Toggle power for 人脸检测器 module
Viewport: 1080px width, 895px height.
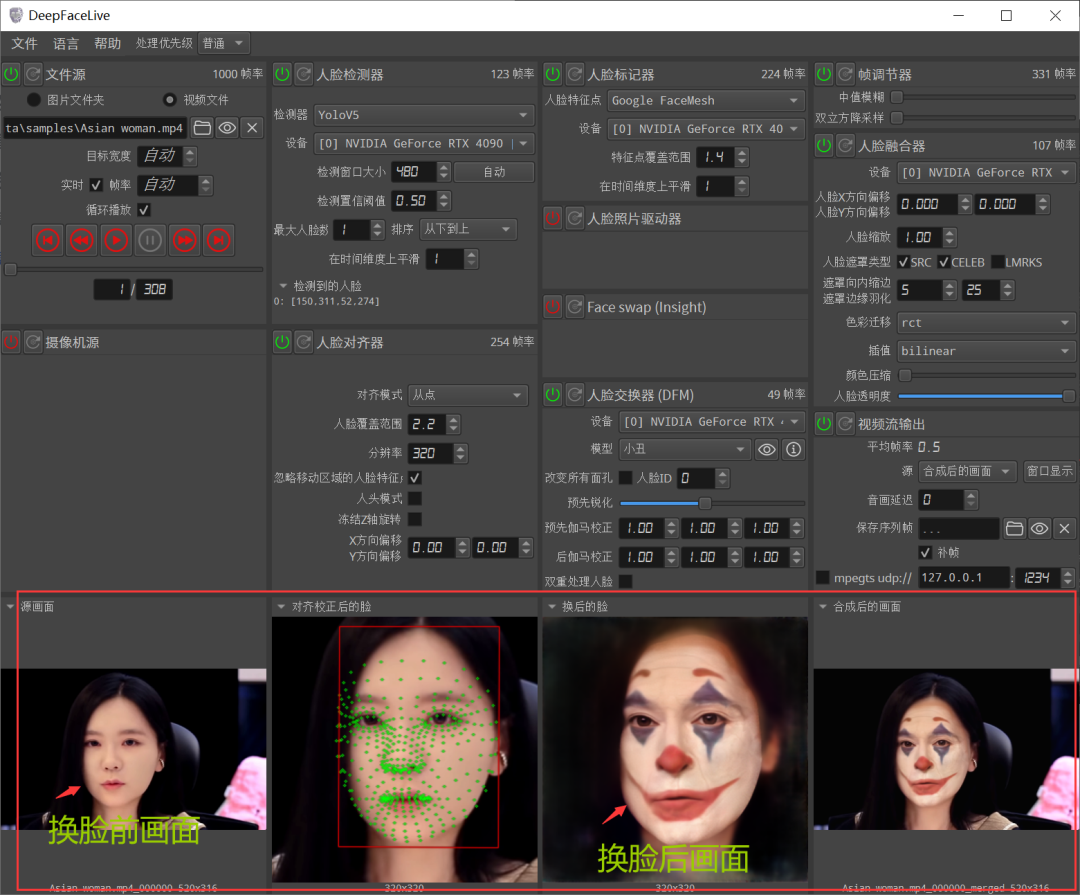click(282, 74)
